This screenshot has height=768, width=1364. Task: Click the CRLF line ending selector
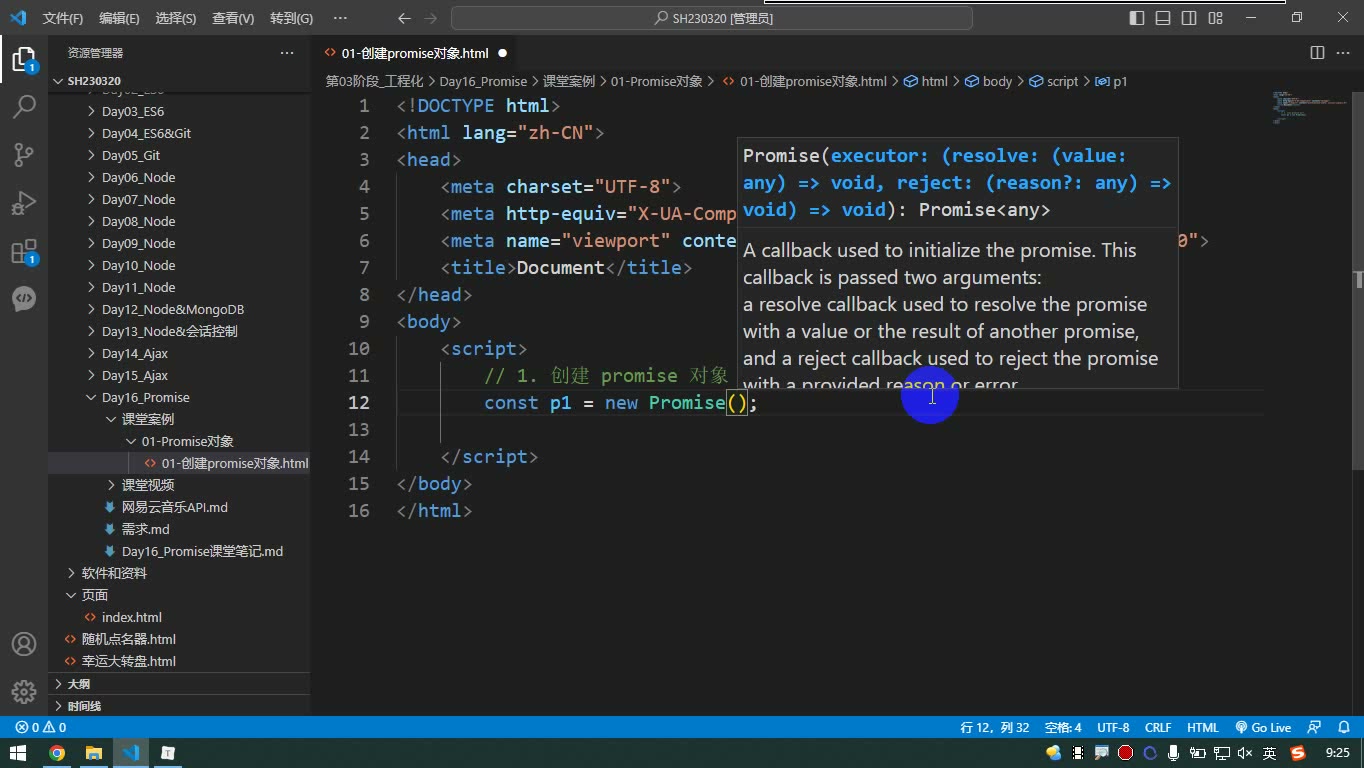pos(1158,728)
